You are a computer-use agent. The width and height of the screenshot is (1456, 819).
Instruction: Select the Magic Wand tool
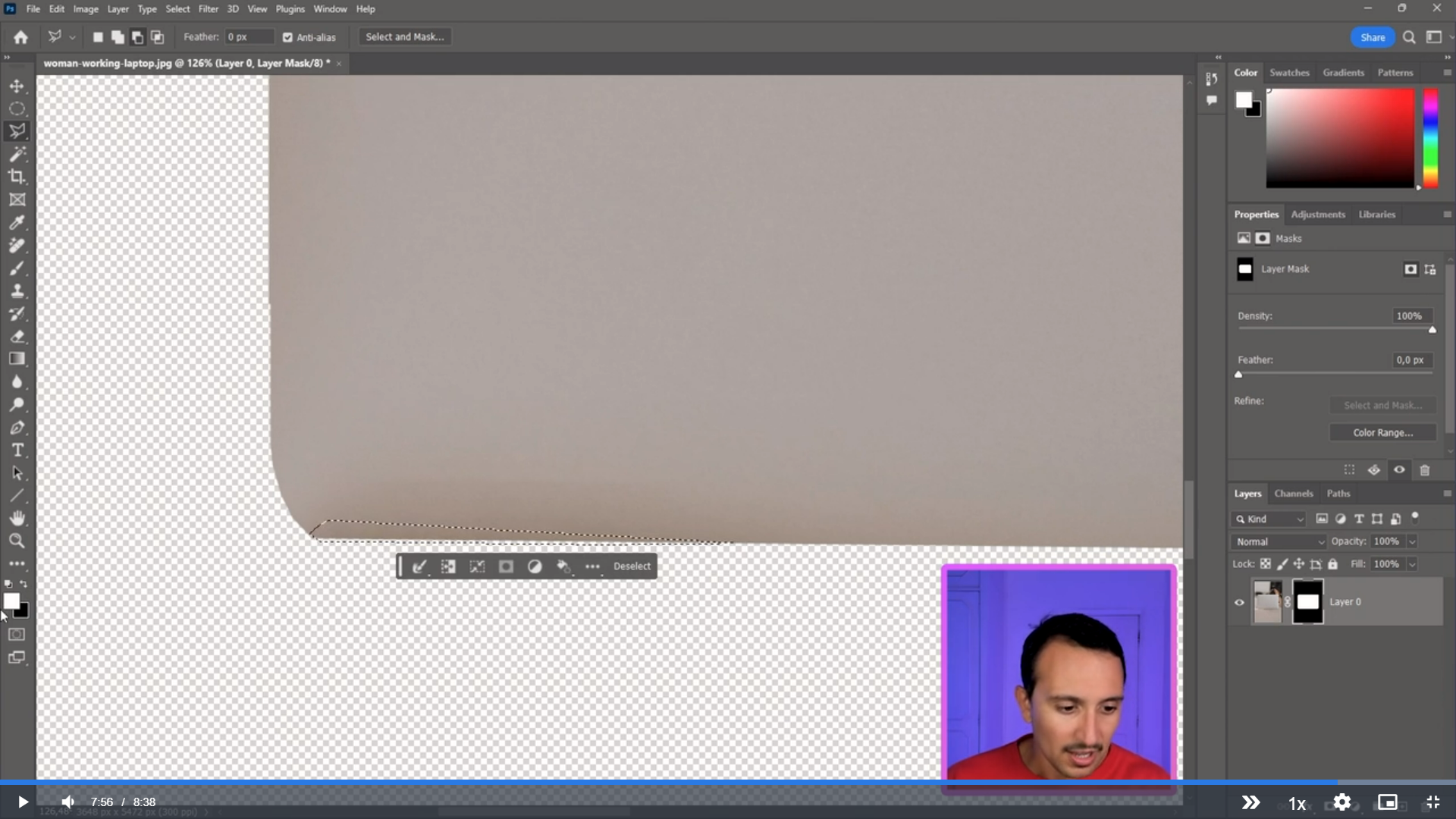tap(17, 154)
